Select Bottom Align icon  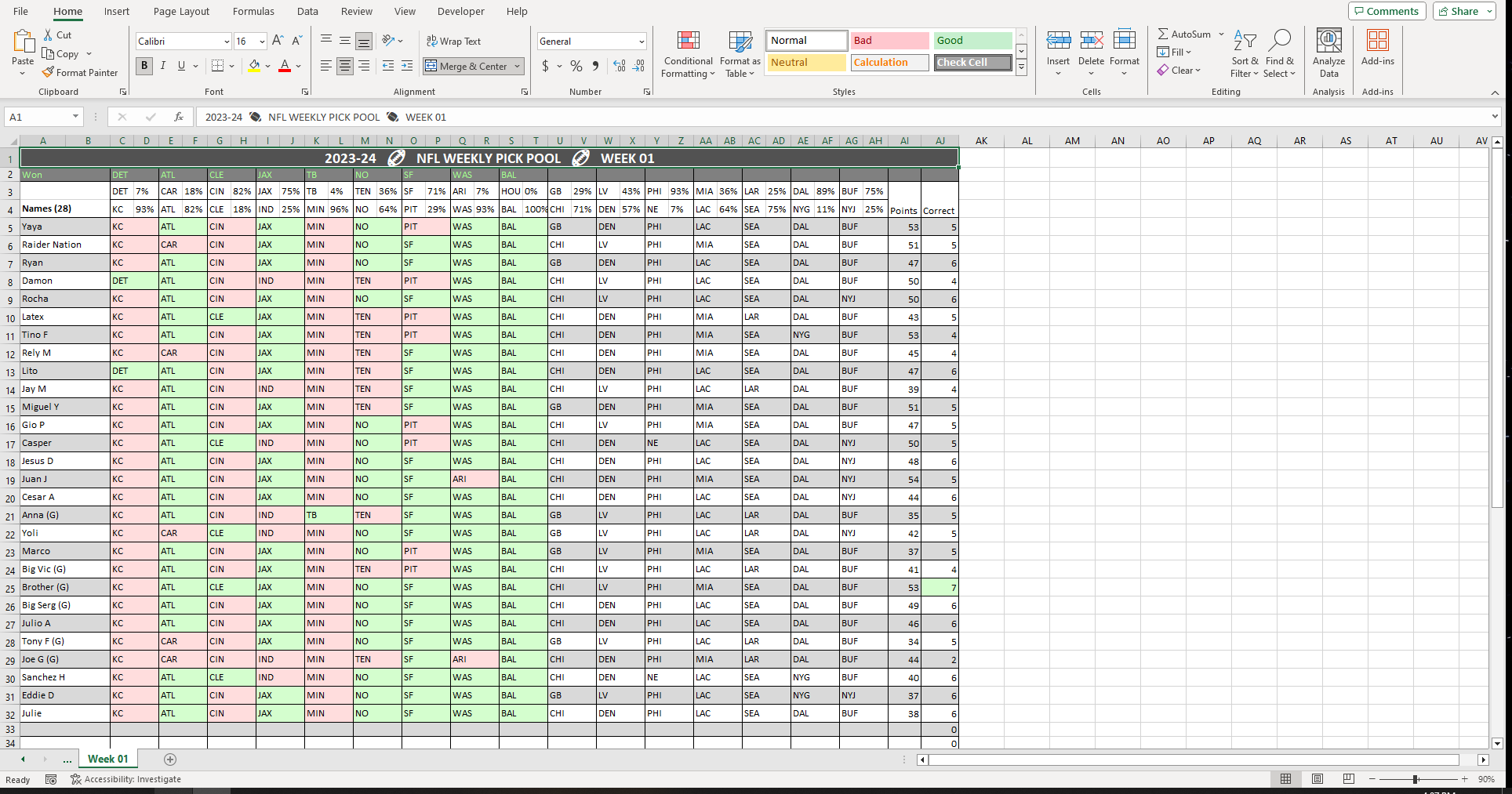pos(364,41)
